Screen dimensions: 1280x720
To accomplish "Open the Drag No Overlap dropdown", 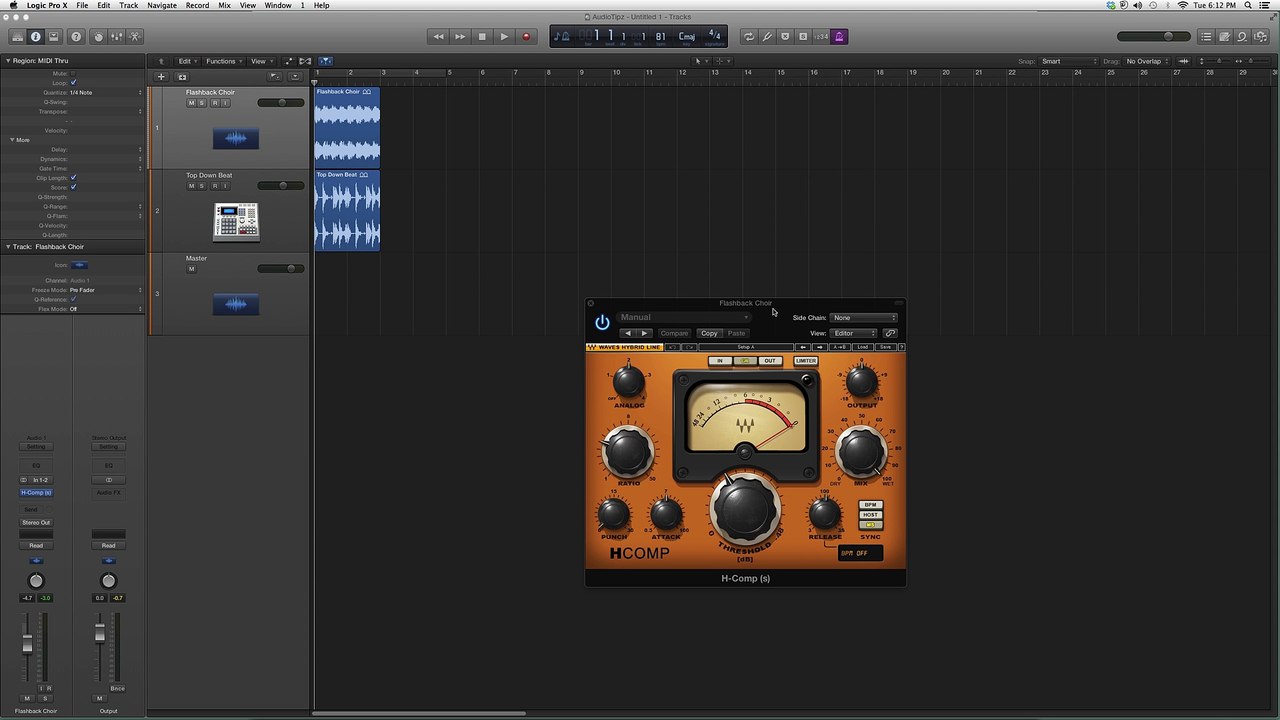I will click(1147, 61).
